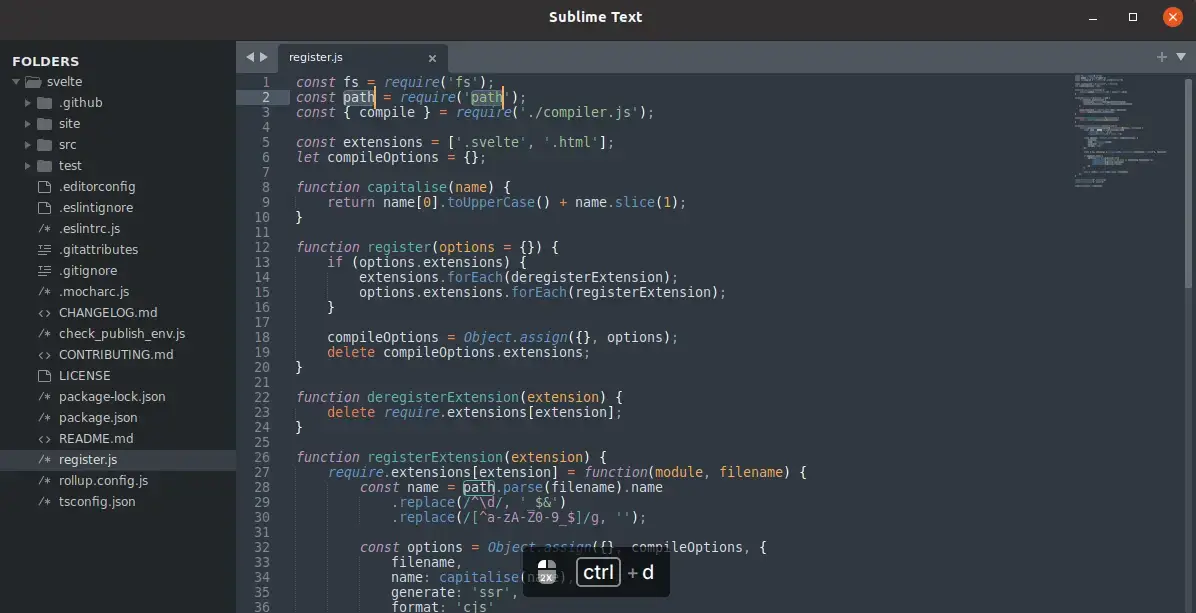Click the .eslintignore file icon

pyautogui.click(x=44, y=207)
